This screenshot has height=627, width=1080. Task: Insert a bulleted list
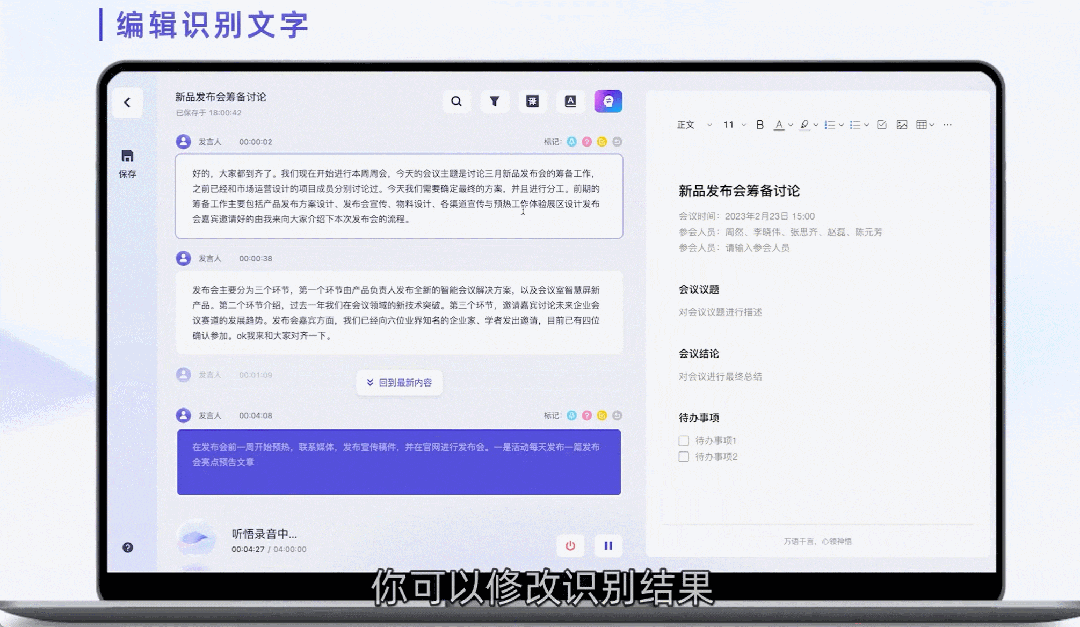coord(855,125)
